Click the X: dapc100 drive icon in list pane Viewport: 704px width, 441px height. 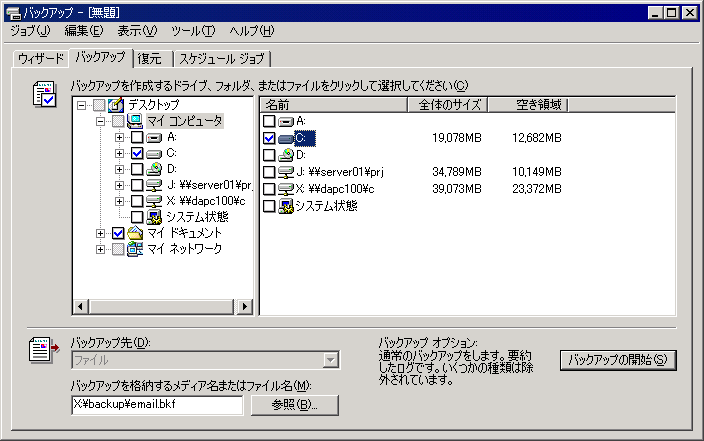[x=286, y=189]
